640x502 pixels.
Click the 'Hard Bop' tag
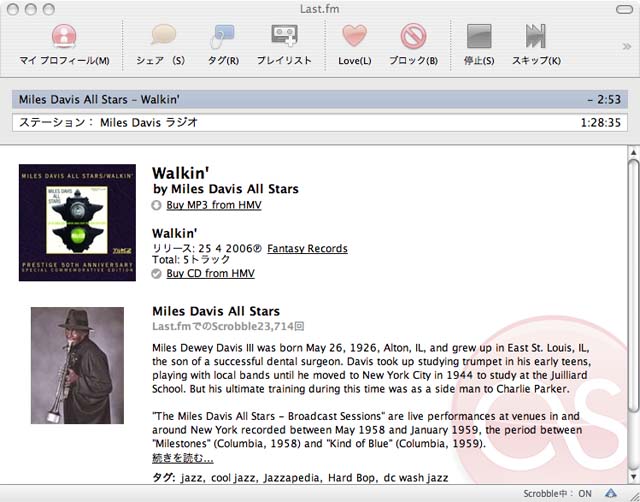coord(351,478)
